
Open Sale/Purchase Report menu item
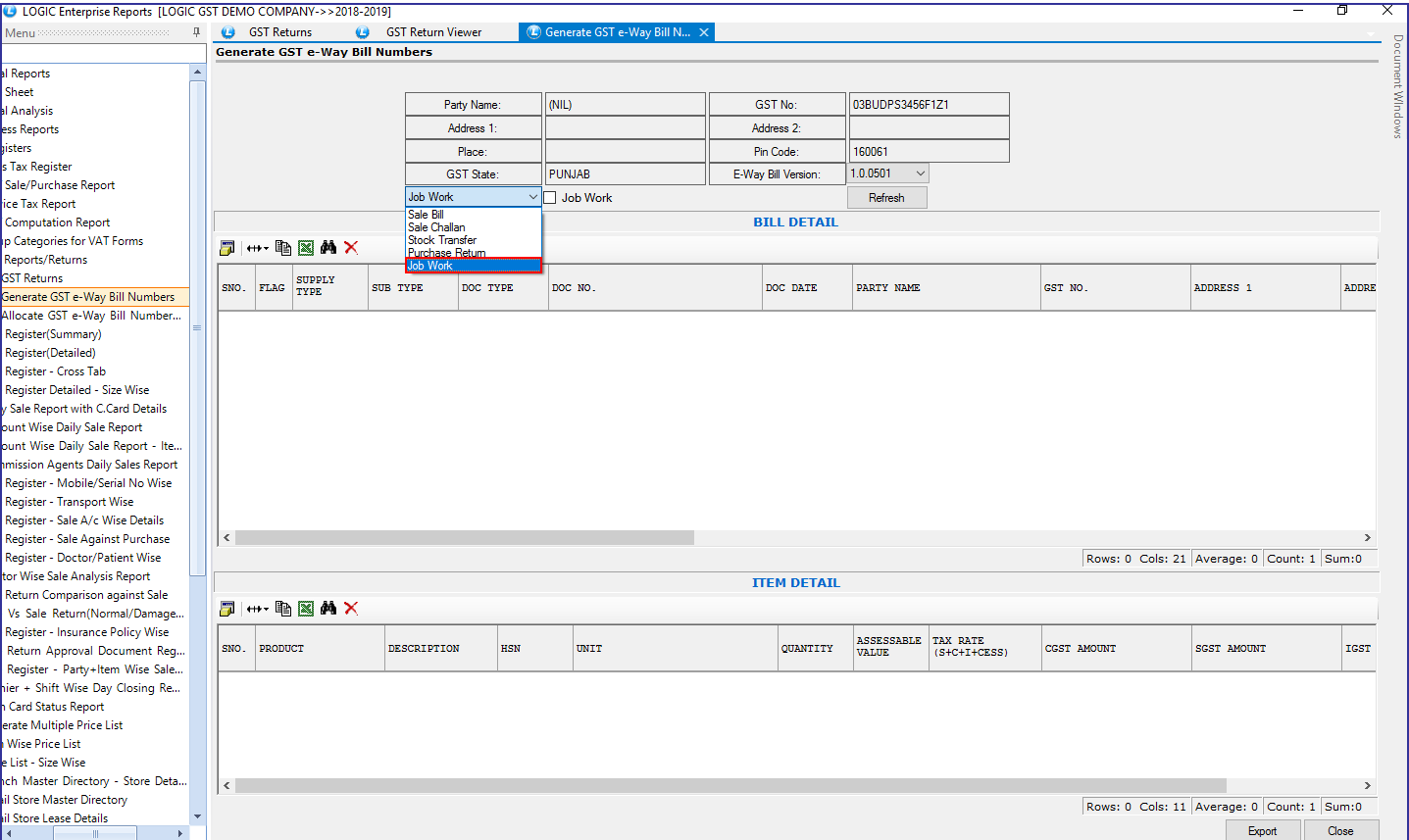(x=60, y=185)
